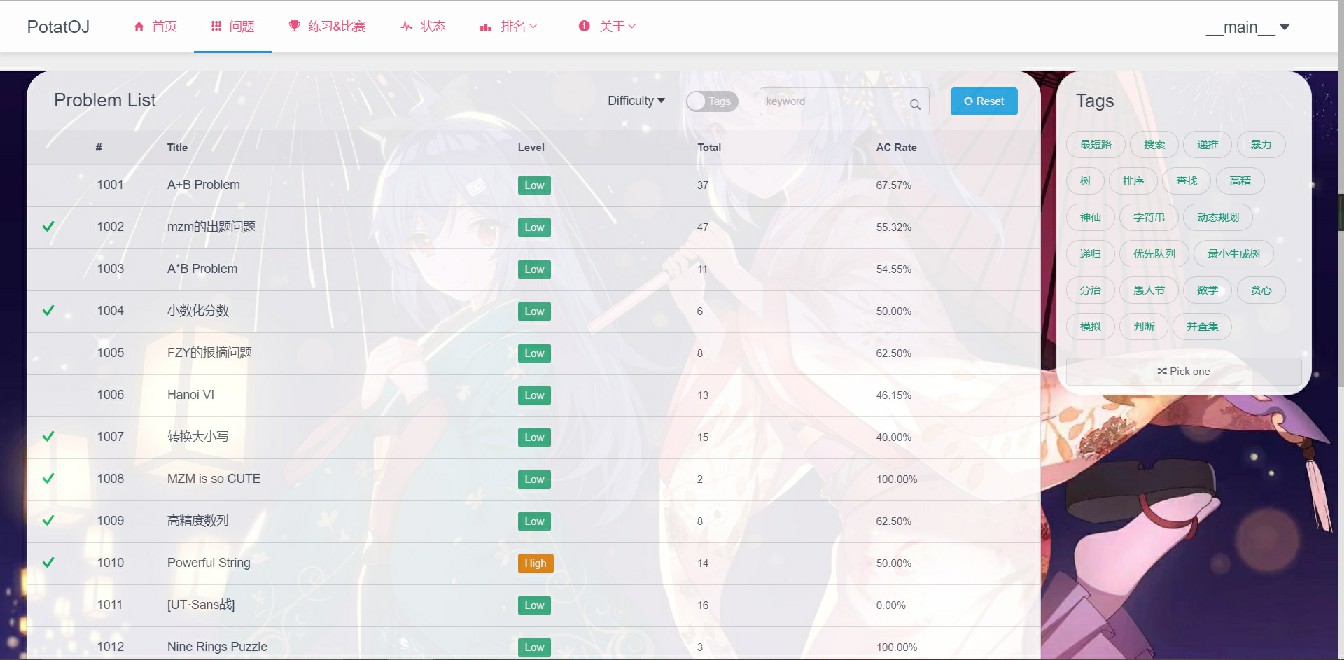1344x660 pixels.
Task: Select the 动态规划 tag
Action: 1218,217
